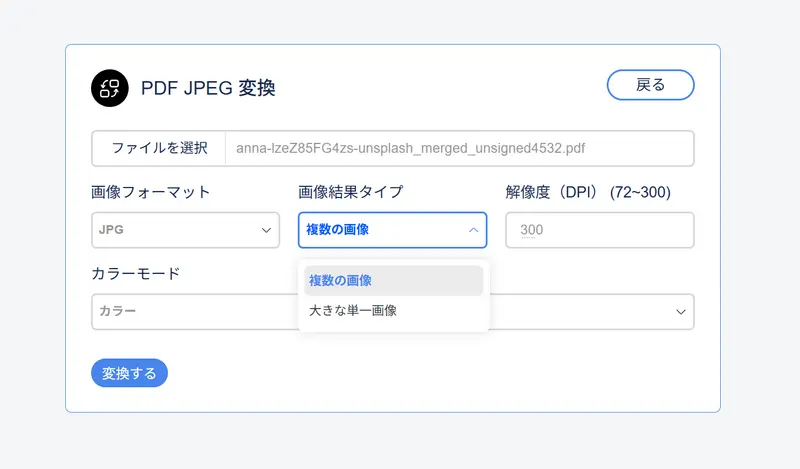Click the 解像度（DPI）(72~300) label

[x=588, y=192]
